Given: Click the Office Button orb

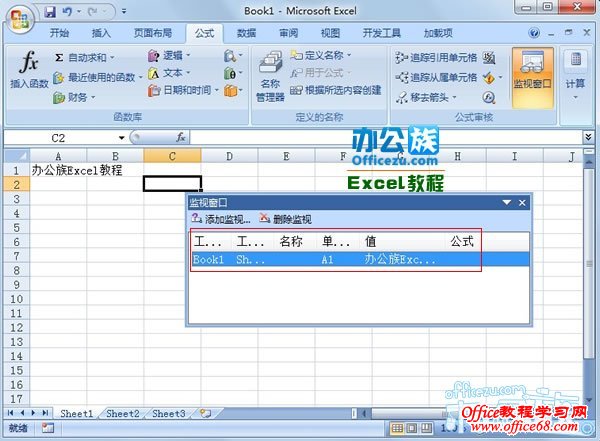Looking at the screenshot, I should tap(19, 19).
